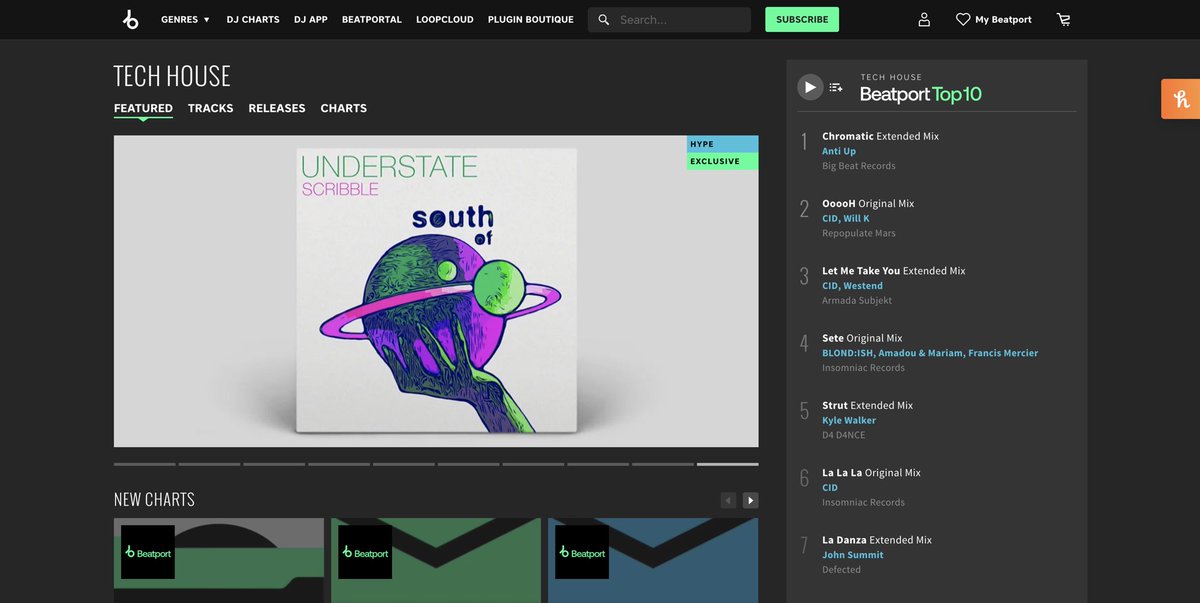Play the Beatport Top 10 playlist
The image size is (1200, 603).
[810, 86]
